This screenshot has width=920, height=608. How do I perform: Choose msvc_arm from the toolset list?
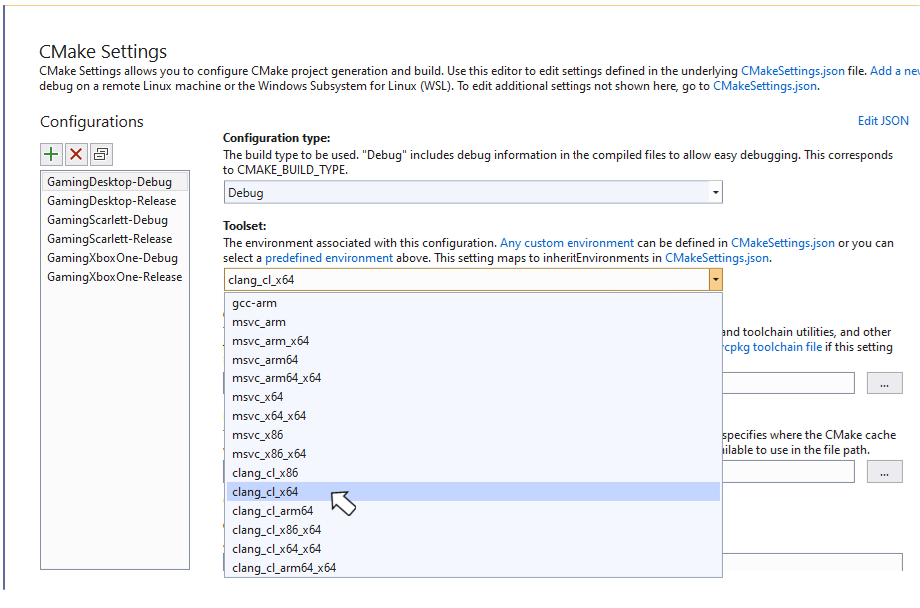click(473, 322)
